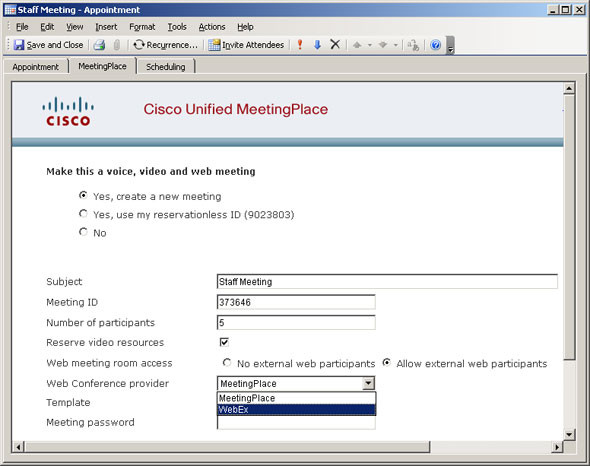590x466 pixels.
Task: Click the Number of participants field
Action: click(296, 323)
